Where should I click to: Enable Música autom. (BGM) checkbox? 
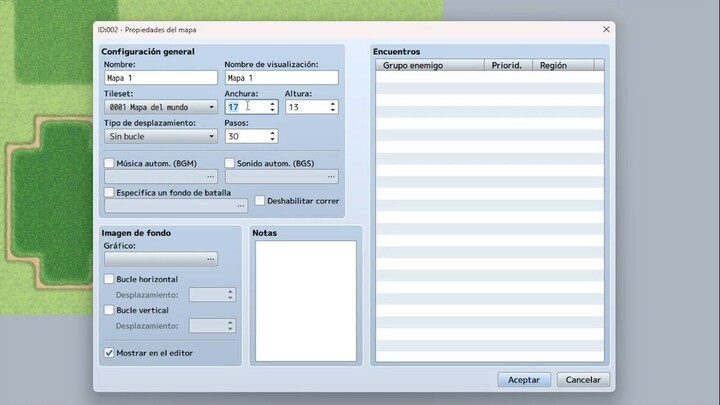tap(109, 163)
